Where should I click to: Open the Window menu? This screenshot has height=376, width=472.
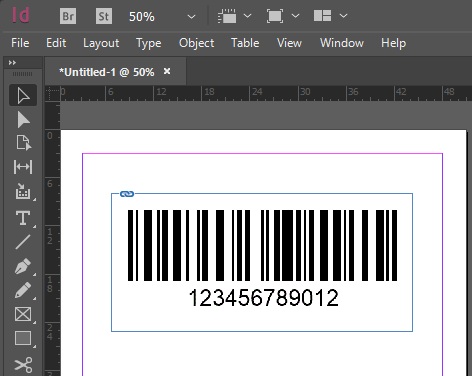click(x=342, y=43)
